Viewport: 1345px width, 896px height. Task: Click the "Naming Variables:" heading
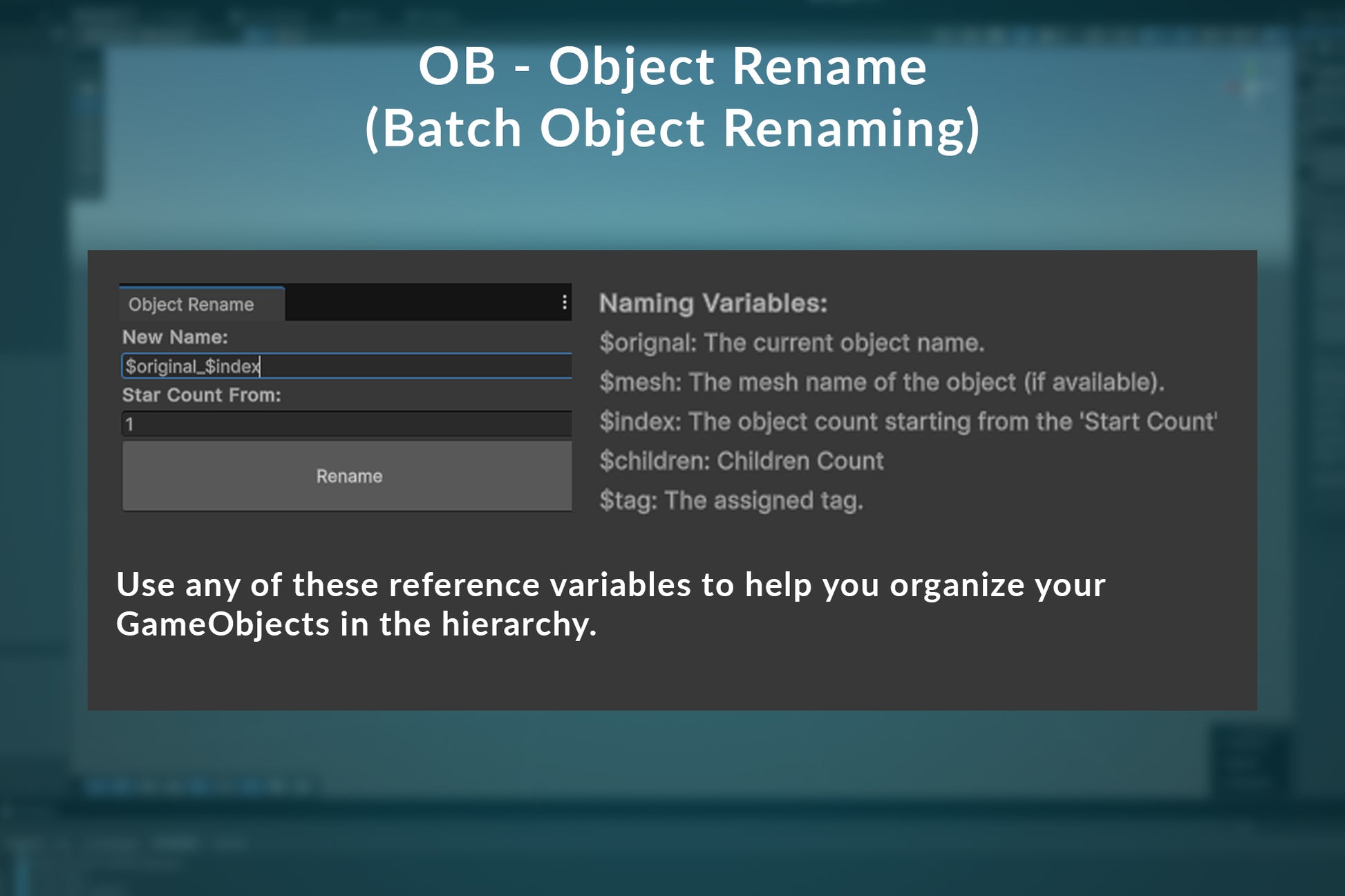coord(713,303)
